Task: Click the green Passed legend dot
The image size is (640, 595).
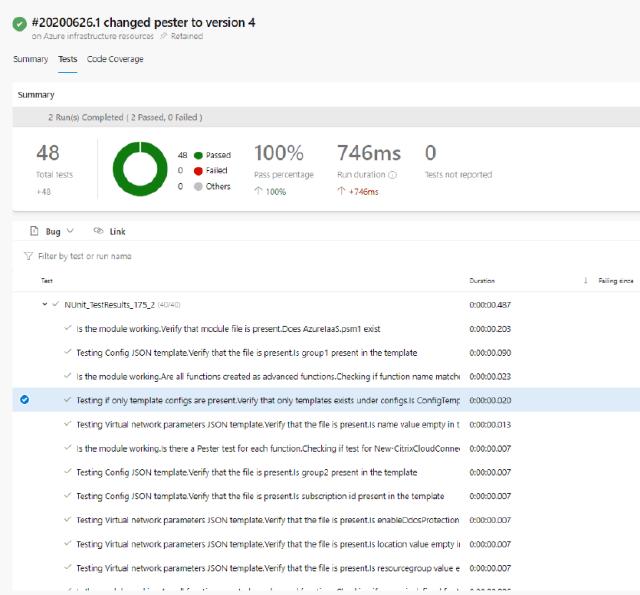Action: point(198,155)
